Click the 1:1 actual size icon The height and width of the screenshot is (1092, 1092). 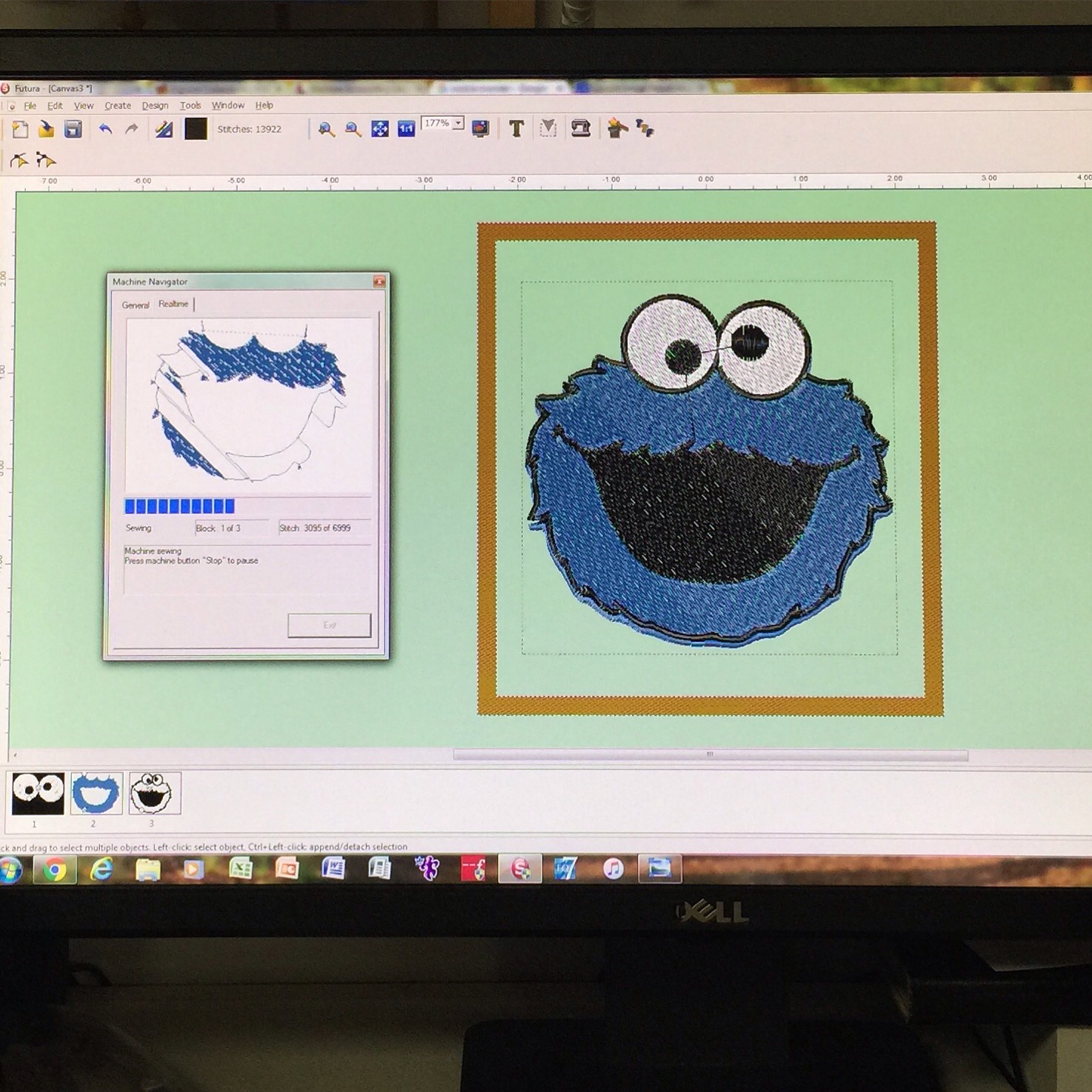tap(406, 129)
